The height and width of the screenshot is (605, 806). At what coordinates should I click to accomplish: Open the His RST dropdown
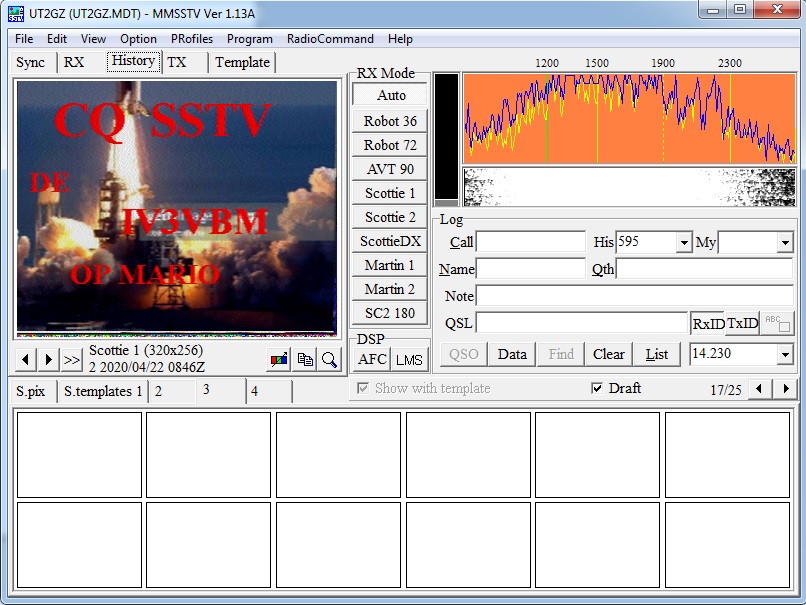[684, 242]
